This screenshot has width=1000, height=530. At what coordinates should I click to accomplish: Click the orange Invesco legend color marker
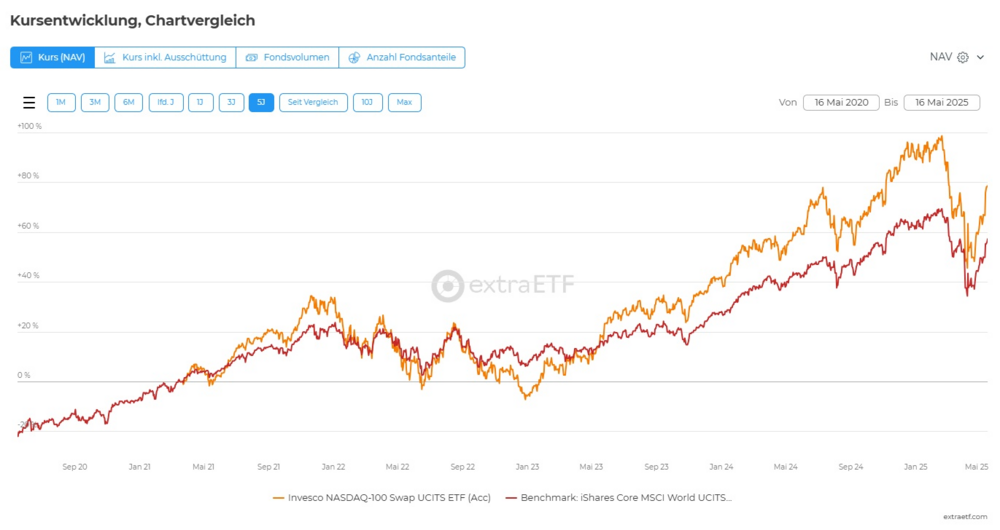[x=278, y=497]
